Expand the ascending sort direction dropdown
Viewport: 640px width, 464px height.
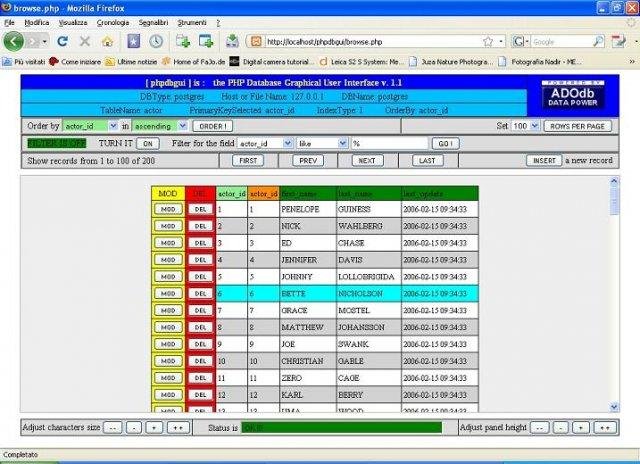[183, 126]
